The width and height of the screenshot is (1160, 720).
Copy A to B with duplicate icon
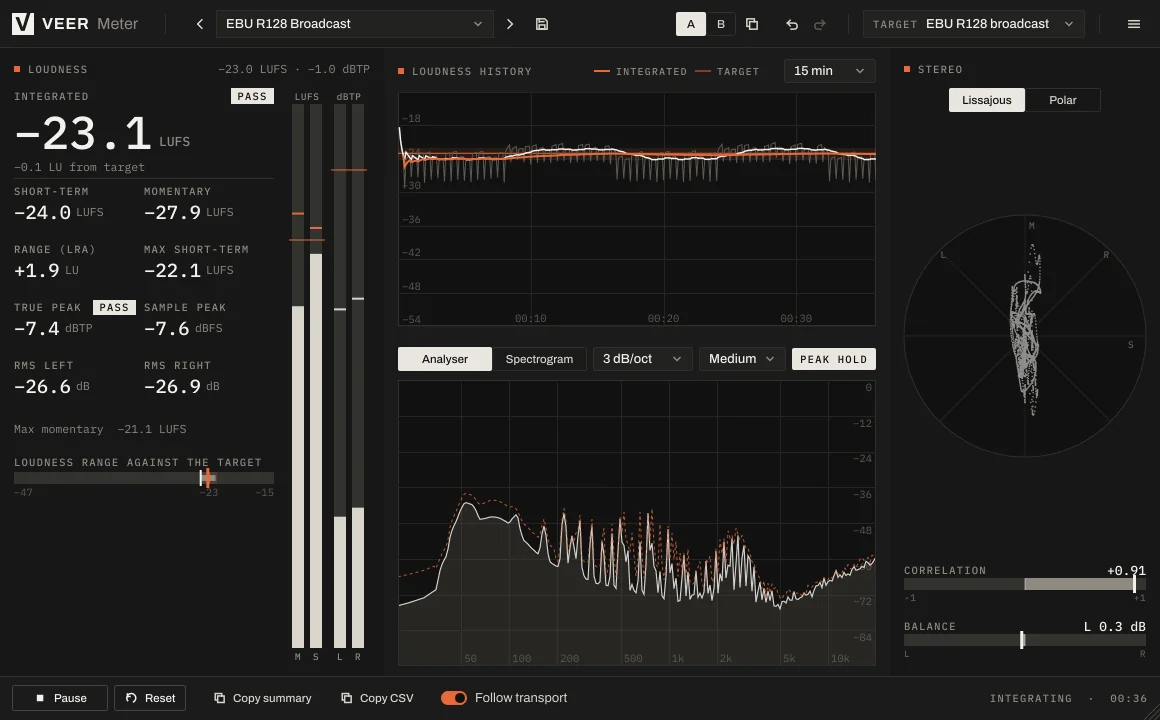(x=752, y=24)
